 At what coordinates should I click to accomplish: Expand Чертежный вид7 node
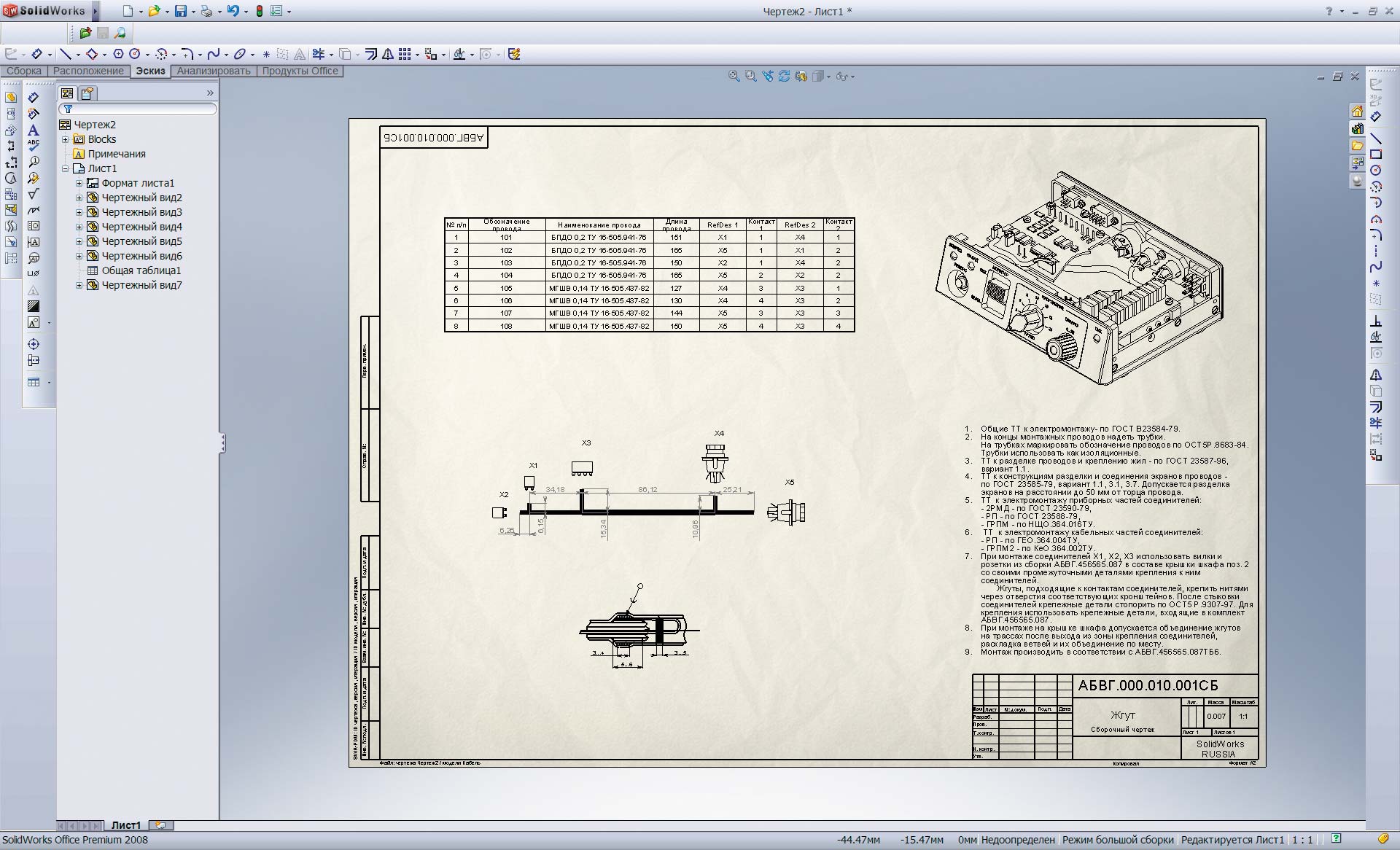[79, 285]
